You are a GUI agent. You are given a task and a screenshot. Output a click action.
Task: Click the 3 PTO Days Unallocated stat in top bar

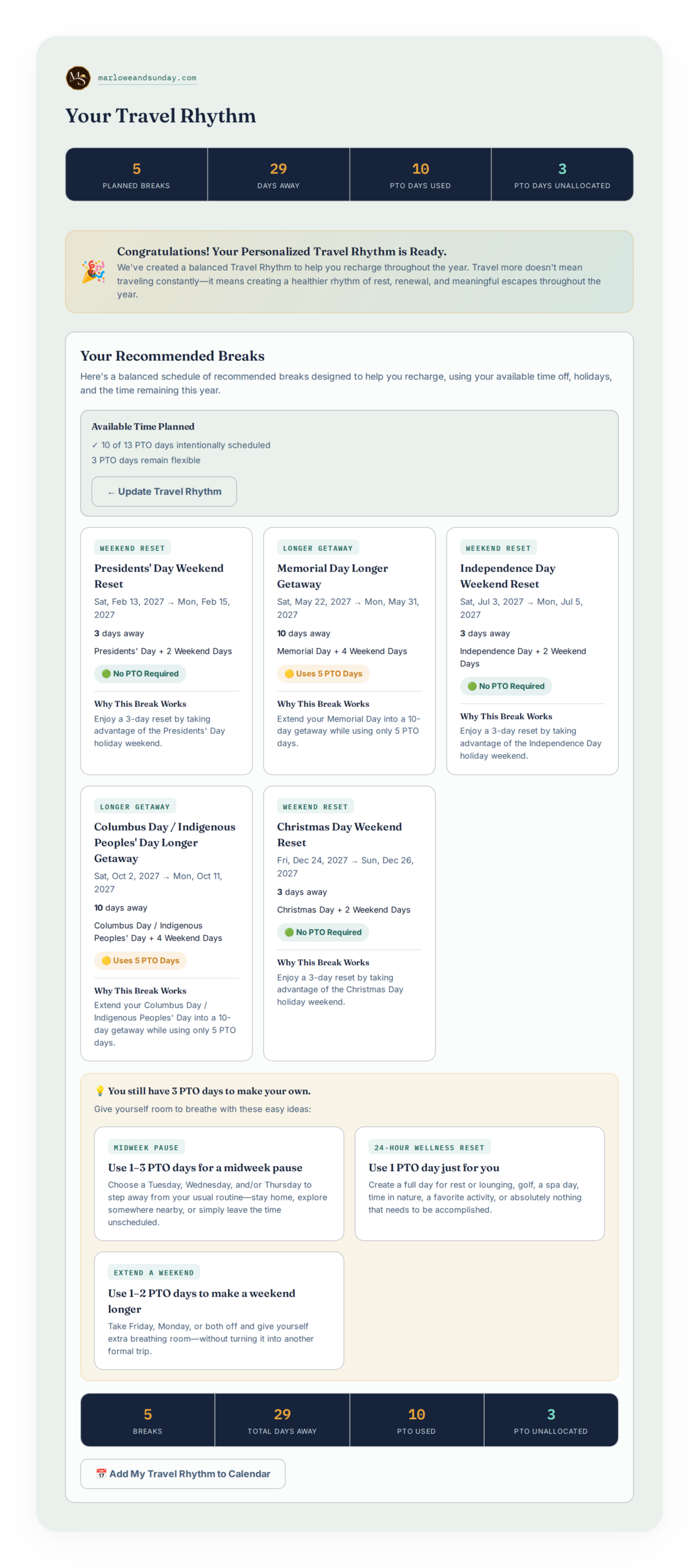pos(562,174)
